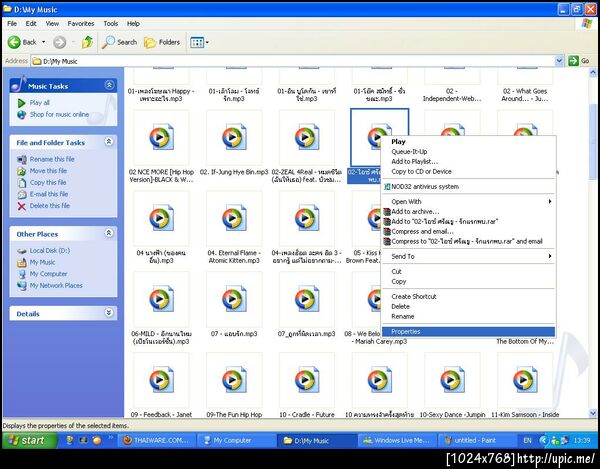Open the Search toolbar button
600x469 pixels.
point(119,42)
